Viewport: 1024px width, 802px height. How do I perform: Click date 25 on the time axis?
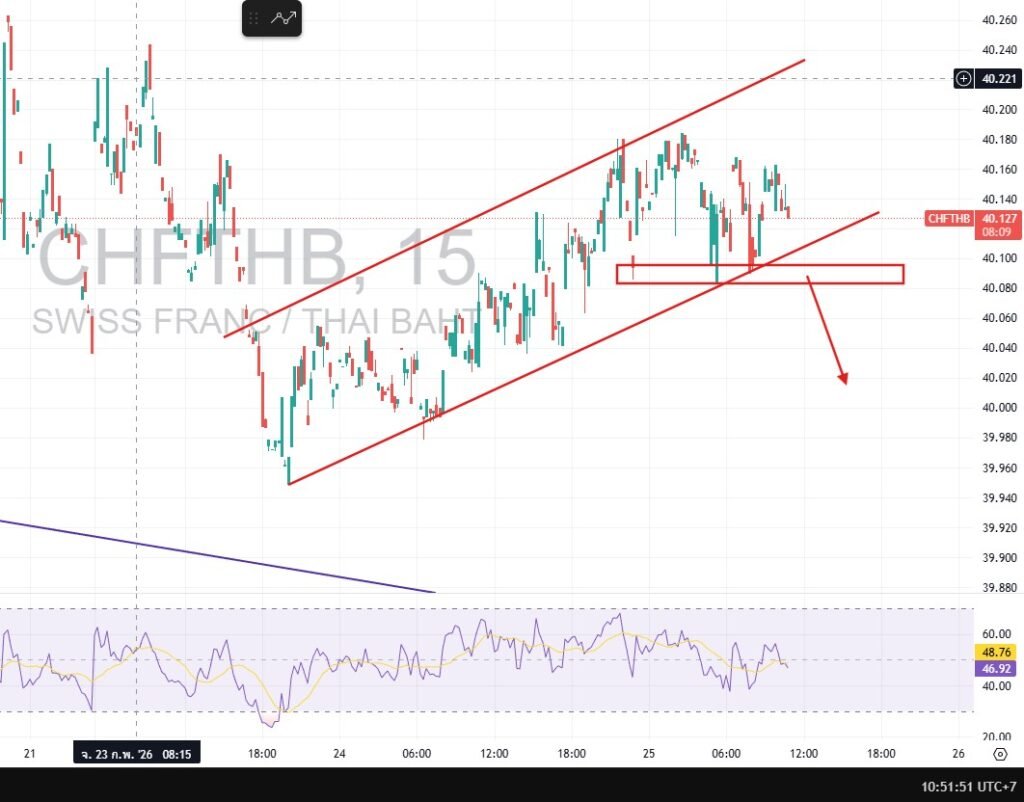(649, 753)
